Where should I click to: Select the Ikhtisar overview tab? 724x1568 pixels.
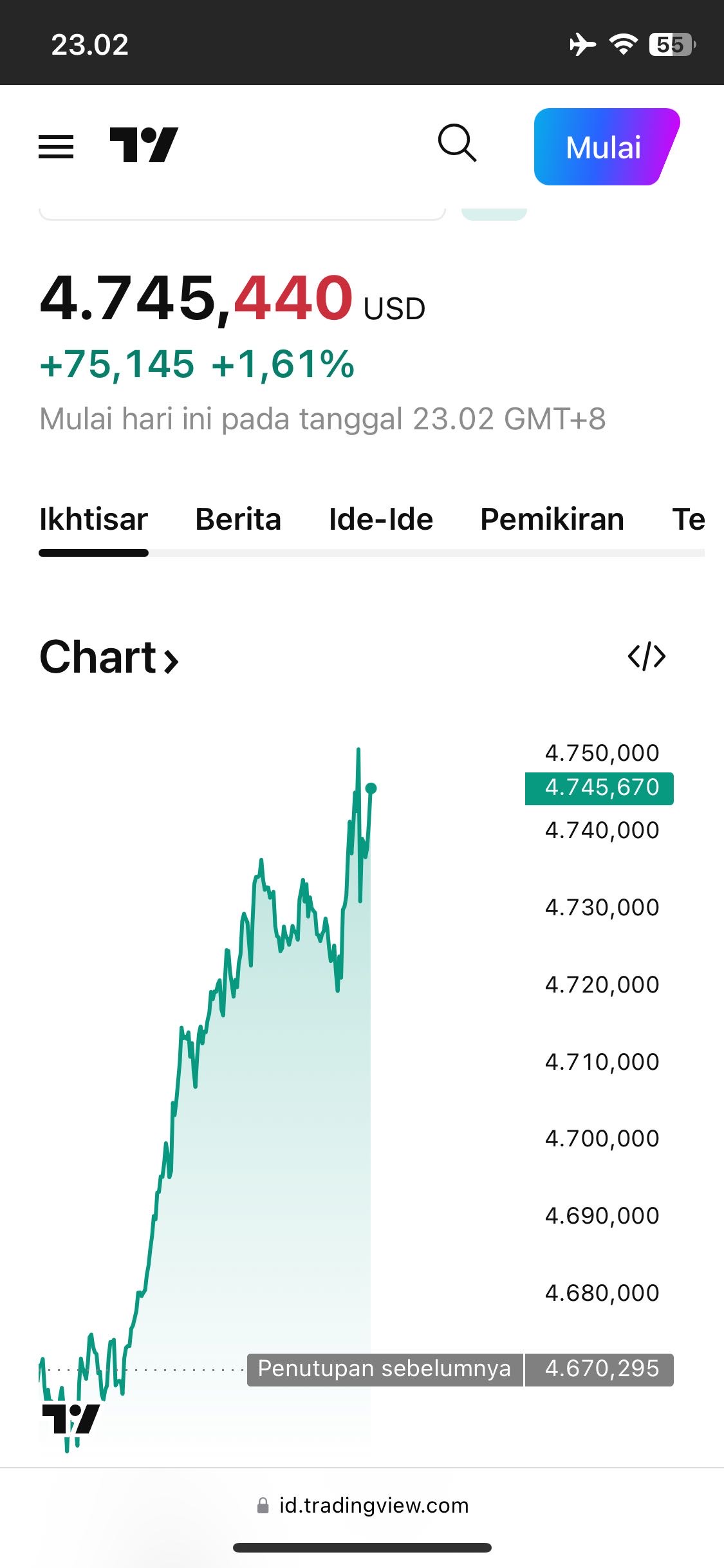pos(93,519)
